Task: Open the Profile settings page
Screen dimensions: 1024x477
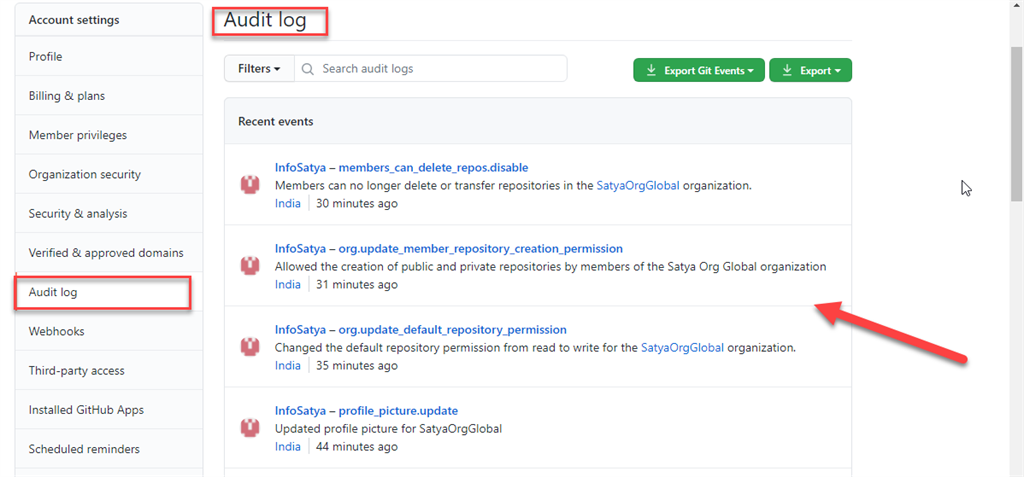Action: click(46, 57)
